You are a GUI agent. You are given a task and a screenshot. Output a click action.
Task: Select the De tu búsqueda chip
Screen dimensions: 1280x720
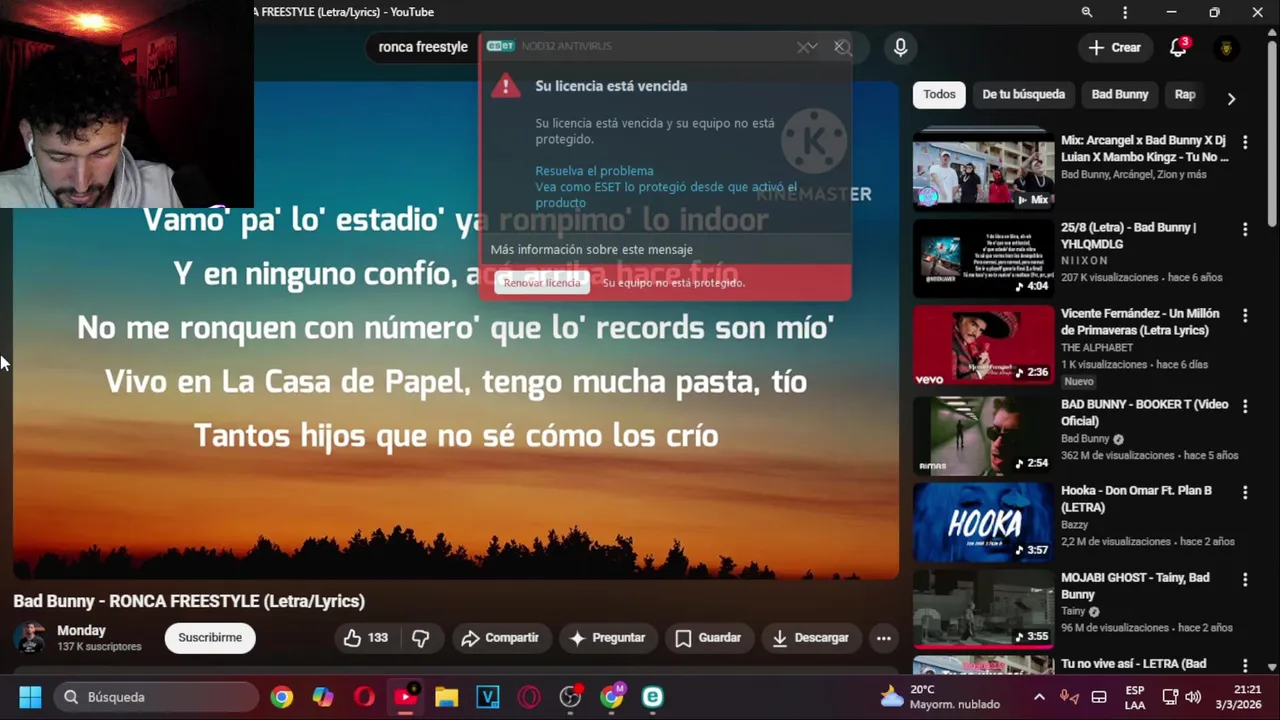pos(1023,94)
